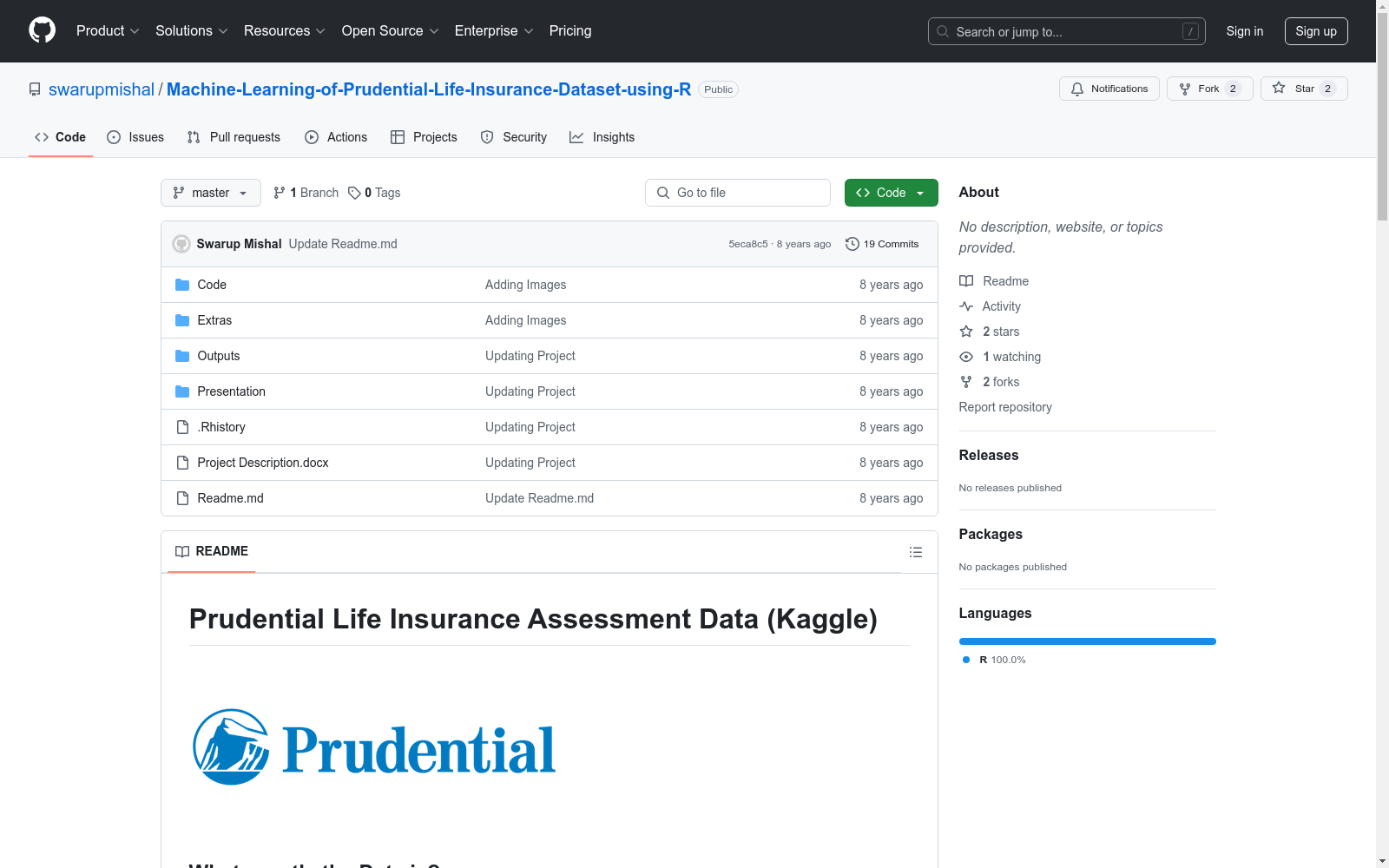
Task: Open the master branch selector
Action: pos(211,193)
